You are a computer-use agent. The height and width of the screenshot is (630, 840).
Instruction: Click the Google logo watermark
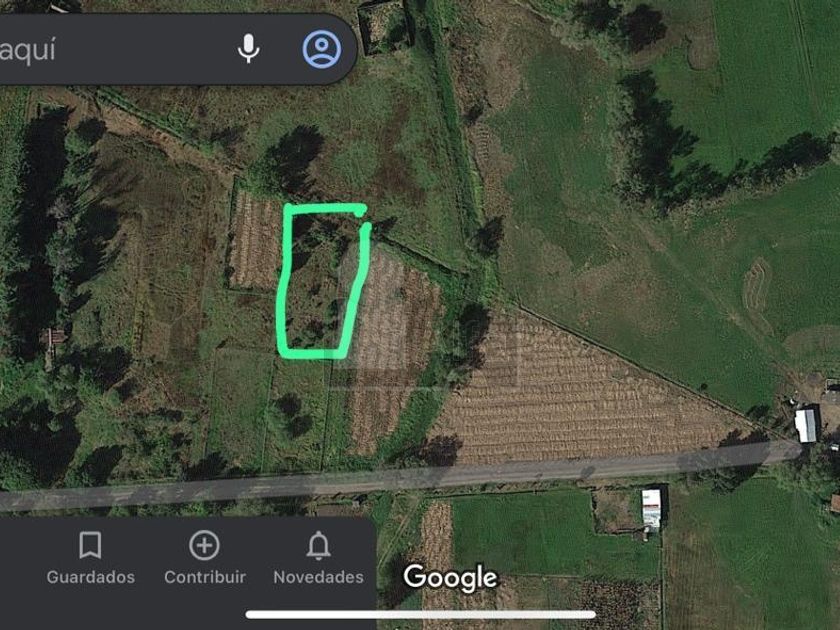pyautogui.click(x=451, y=578)
